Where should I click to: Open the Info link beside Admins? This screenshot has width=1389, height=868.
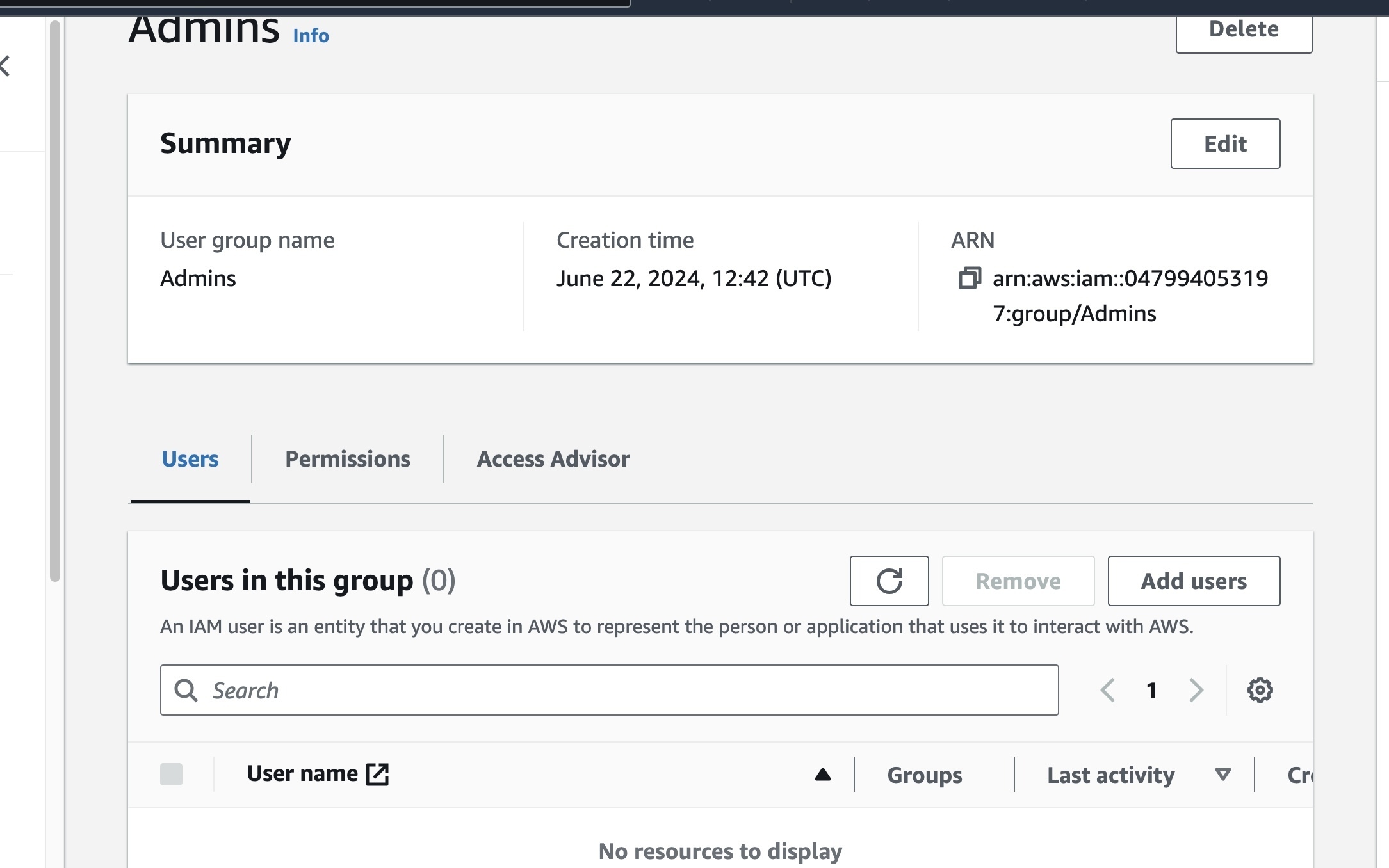(311, 36)
